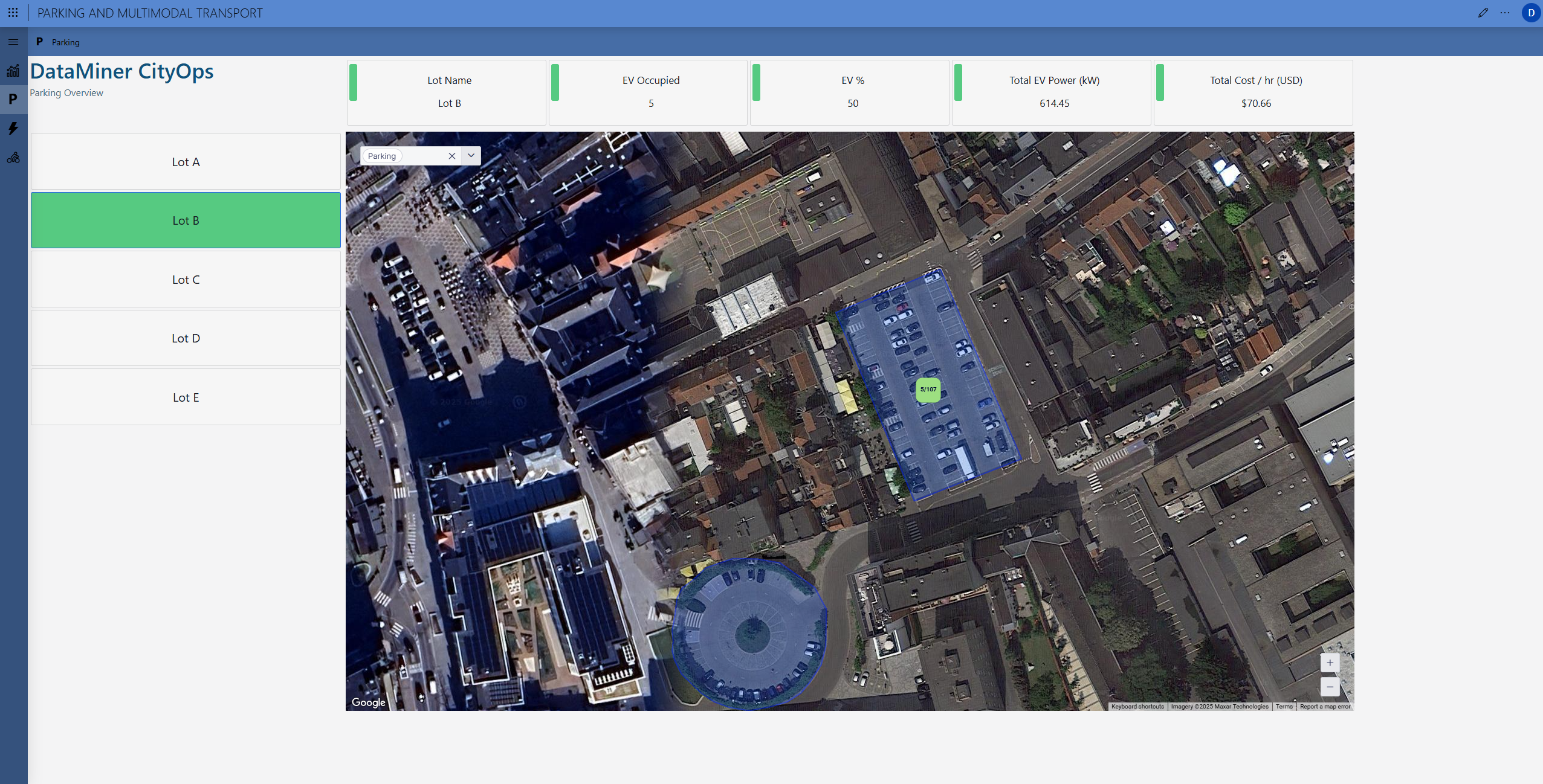Select the Parking P sidebar icon

point(13,100)
